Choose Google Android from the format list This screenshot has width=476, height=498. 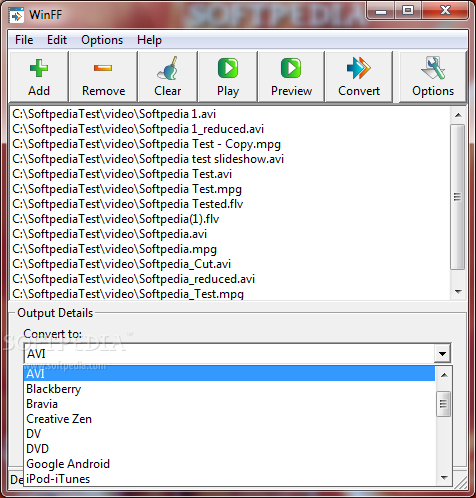229,464
